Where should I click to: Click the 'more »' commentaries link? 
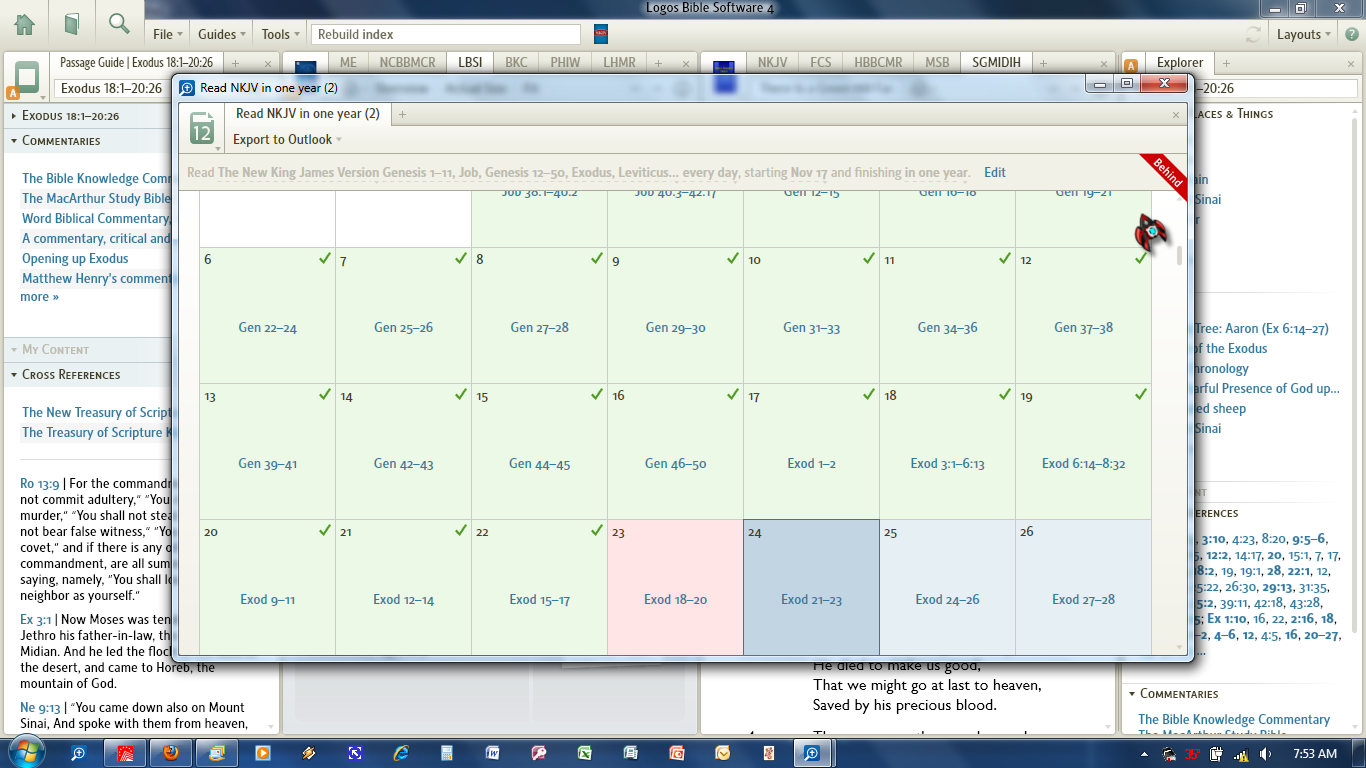coord(40,296)
